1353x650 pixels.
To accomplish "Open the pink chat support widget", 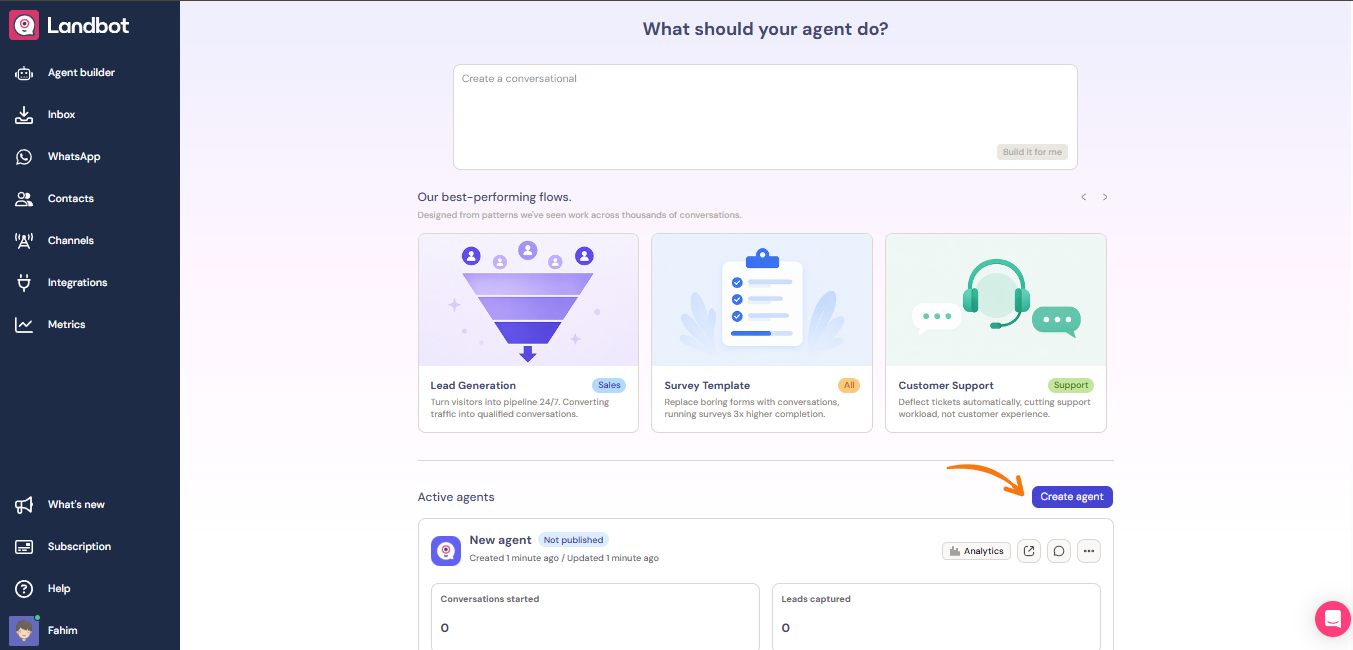I will (x=1332, y=619).
